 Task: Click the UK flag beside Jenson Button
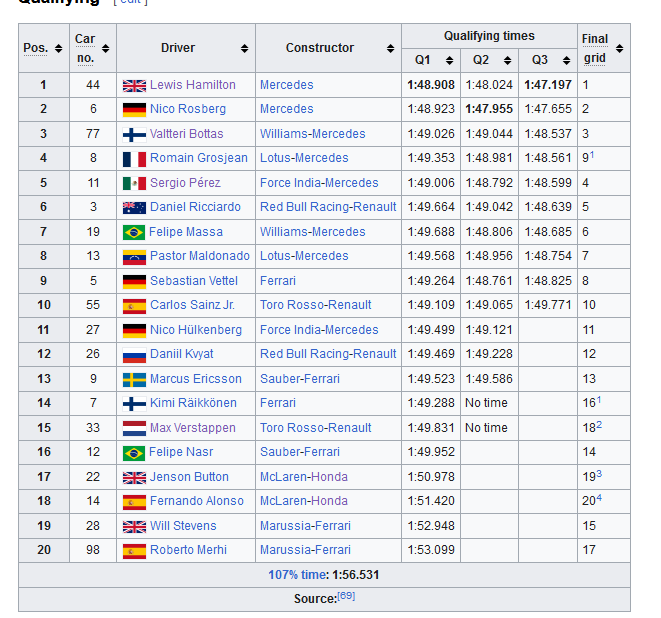pyautogui.click(x=134, y=477)
